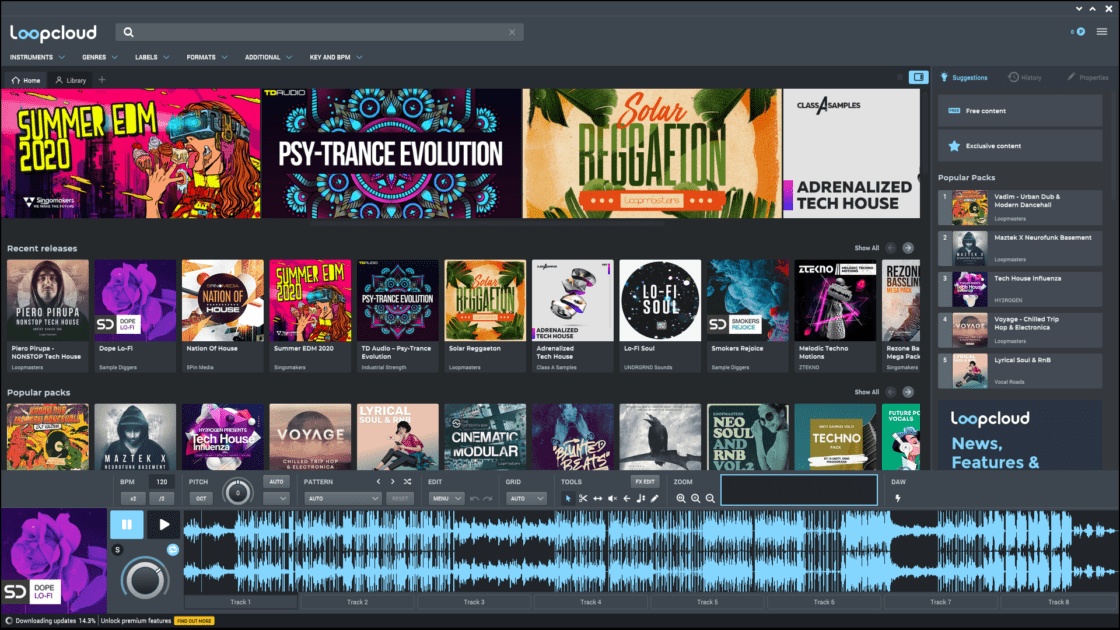
Task: Expand the Formats filter dropdown
Action: pyautogui.click(x=207, y=57)
